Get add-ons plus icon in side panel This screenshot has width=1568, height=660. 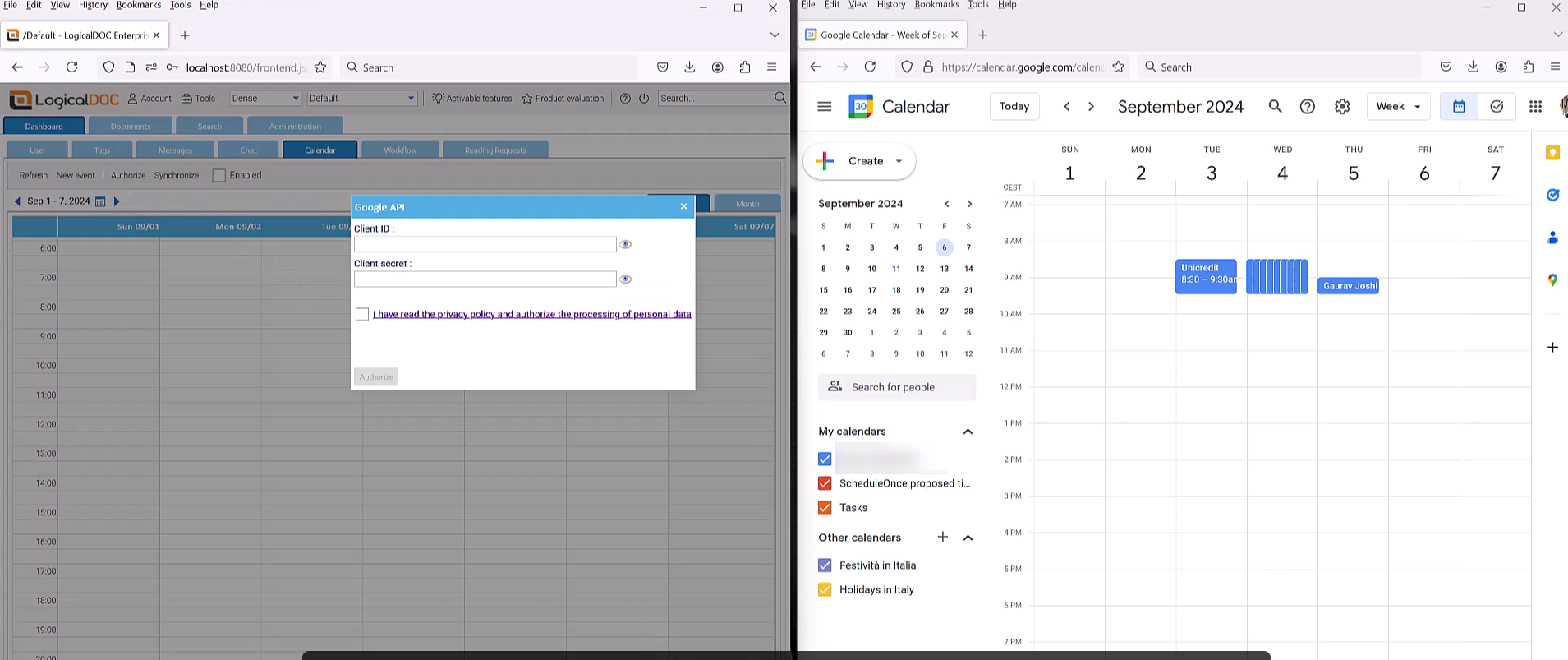click(1552, 348)
